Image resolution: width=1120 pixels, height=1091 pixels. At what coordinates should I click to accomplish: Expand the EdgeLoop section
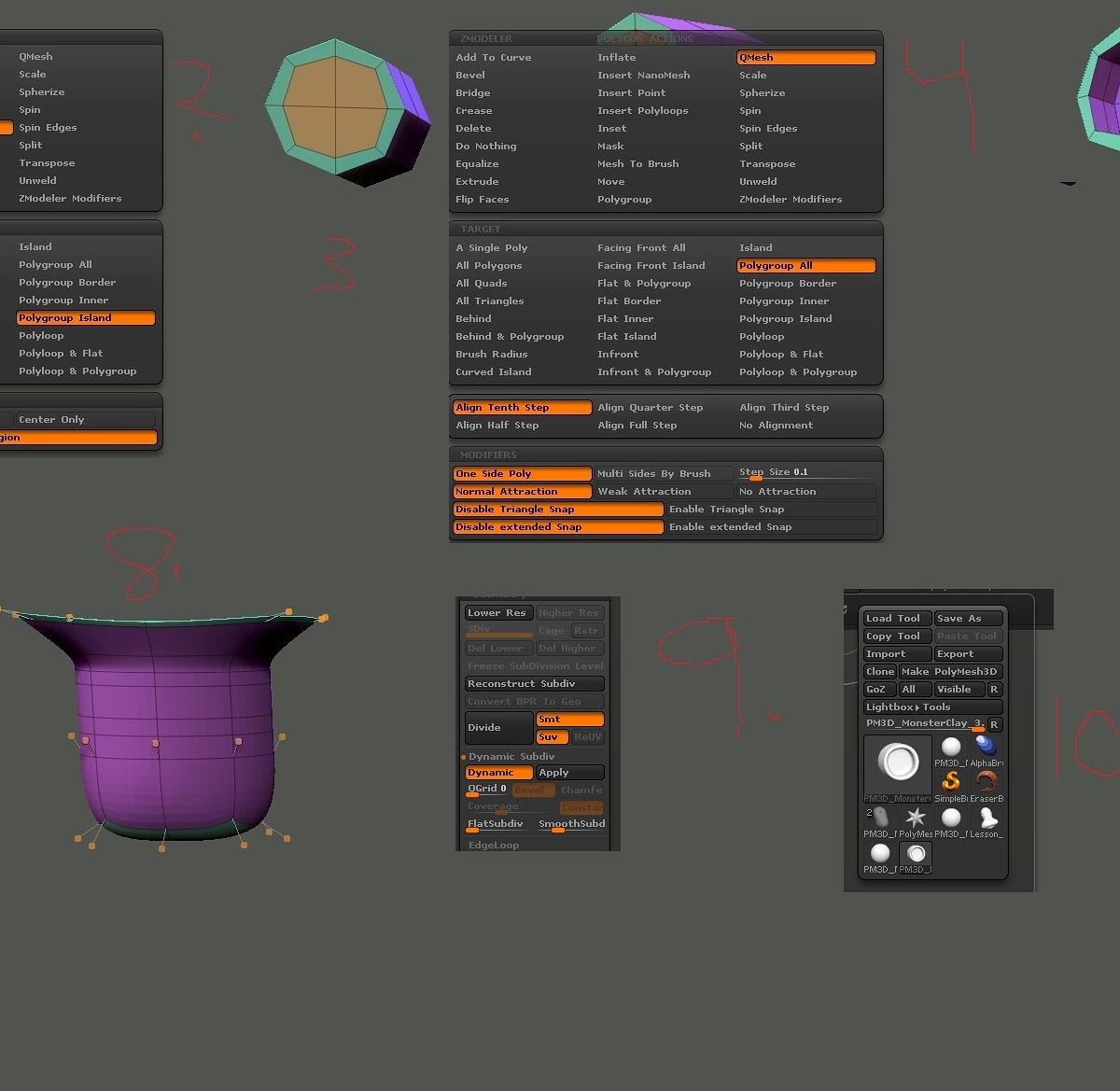point(494,846)
